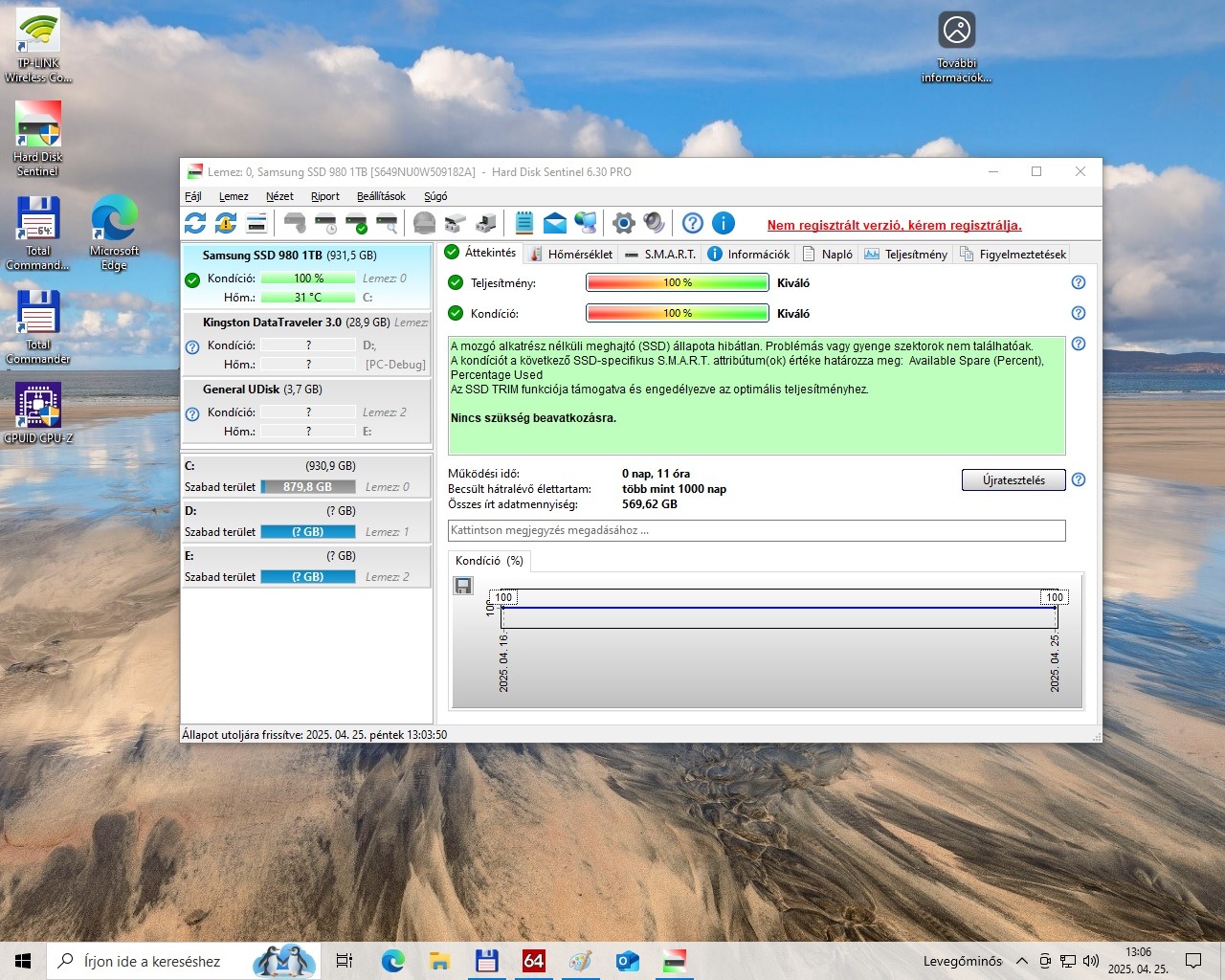Click help icon next to Kondíció bar
This screenshot has width=1225, height=980.
pyautogui.click(x=1079, y=313)
